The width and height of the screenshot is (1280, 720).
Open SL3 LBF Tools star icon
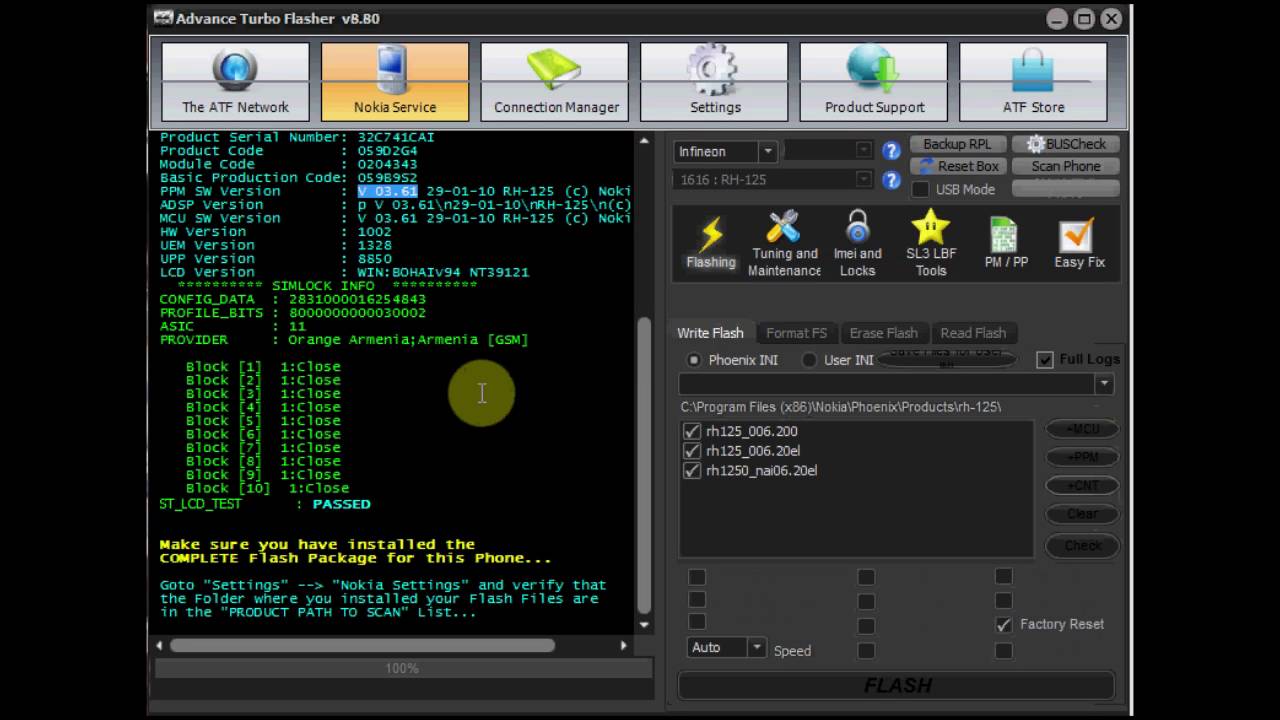click(931, 243)
